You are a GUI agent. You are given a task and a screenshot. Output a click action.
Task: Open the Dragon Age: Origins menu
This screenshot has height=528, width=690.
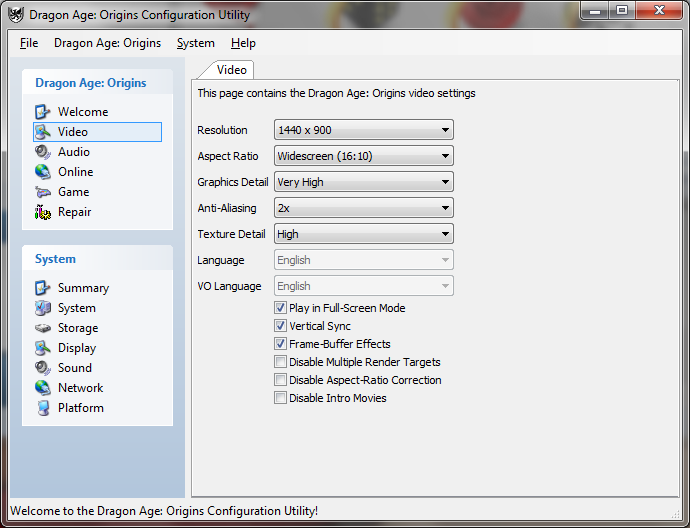[107, 43]
